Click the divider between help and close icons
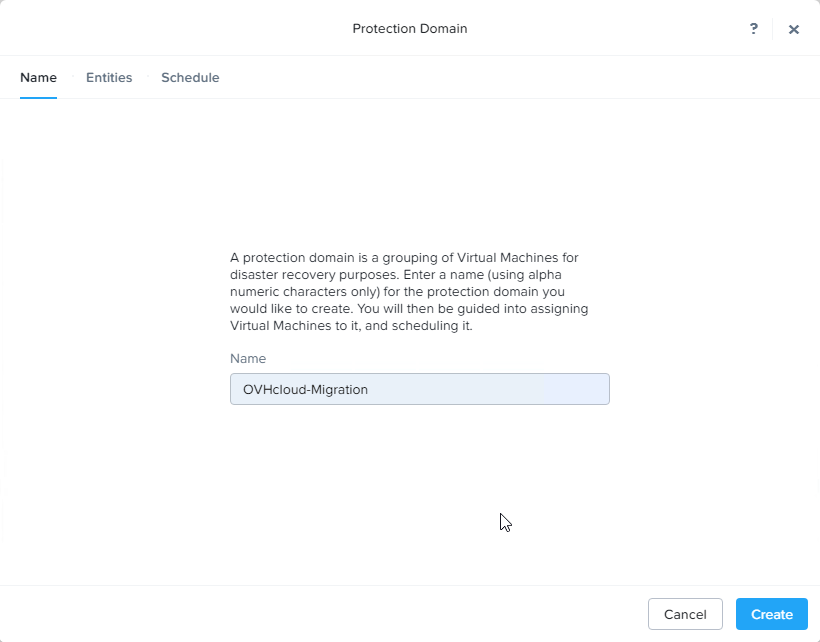 tap(772, 29)
